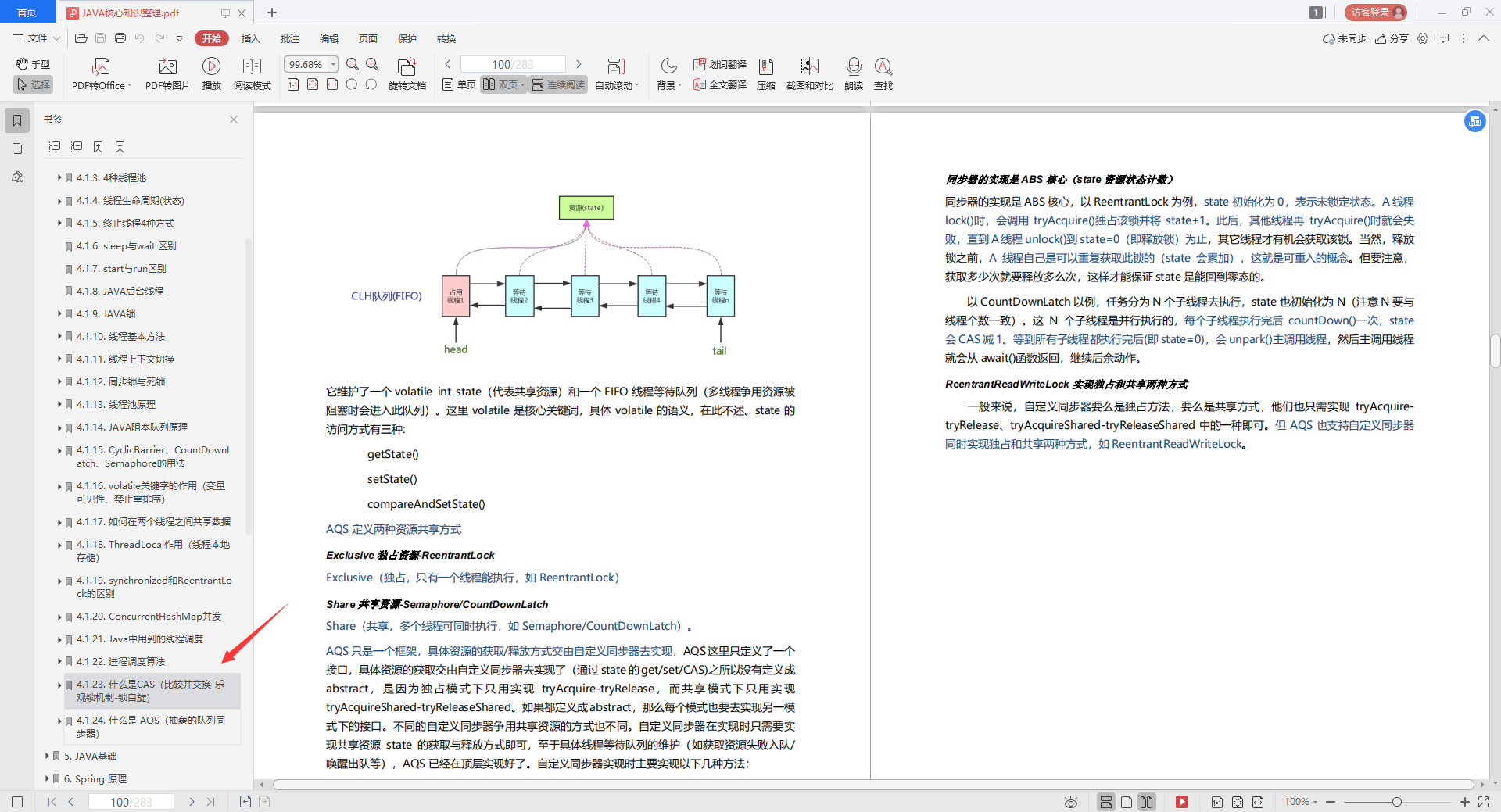Toggle 连续阅读 continuous reading mode

tap(557, 84)
